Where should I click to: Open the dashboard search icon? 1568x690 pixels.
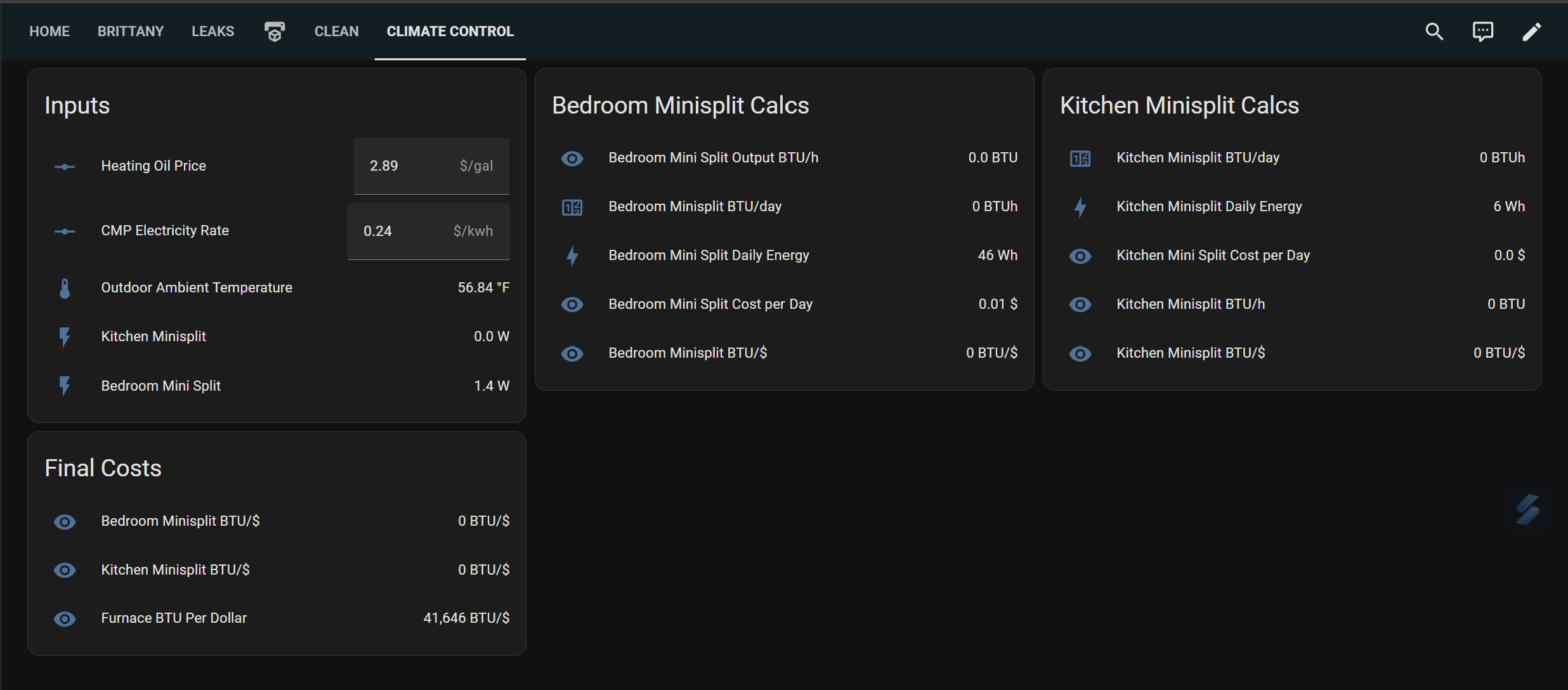1434,31
